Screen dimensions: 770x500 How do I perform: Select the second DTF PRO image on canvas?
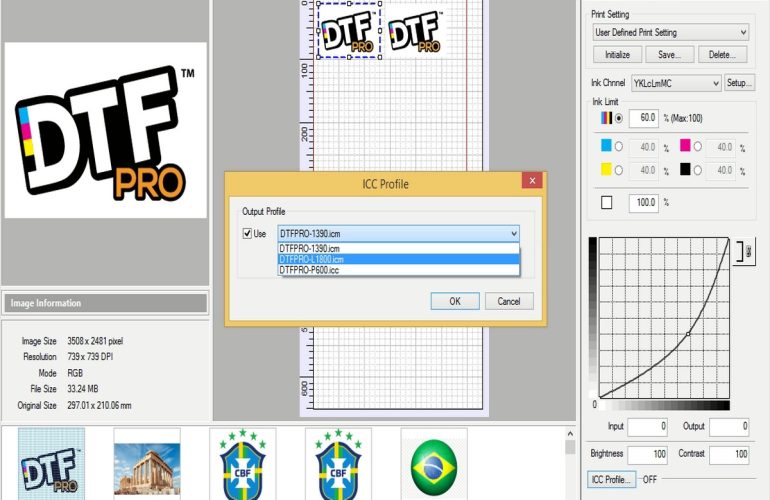(x=415, y=30)
